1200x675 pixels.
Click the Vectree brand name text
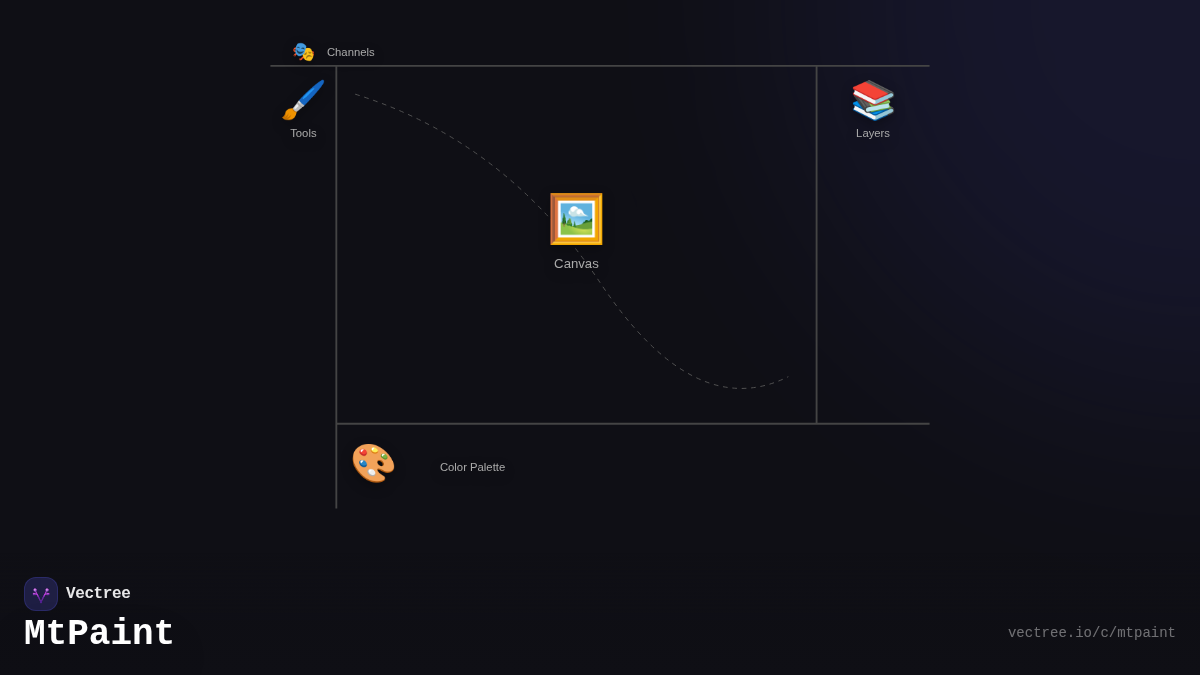(98, 594)
